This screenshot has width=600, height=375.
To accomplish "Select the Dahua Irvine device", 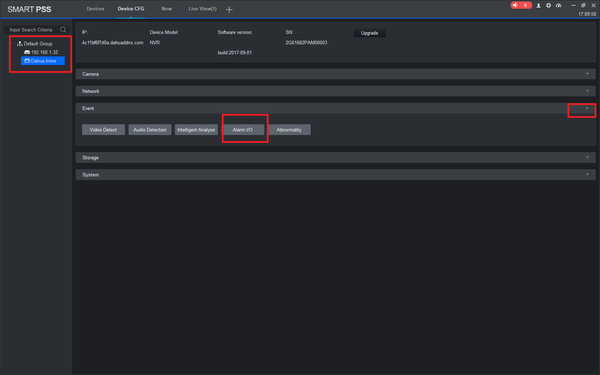I will click(43, 61).
